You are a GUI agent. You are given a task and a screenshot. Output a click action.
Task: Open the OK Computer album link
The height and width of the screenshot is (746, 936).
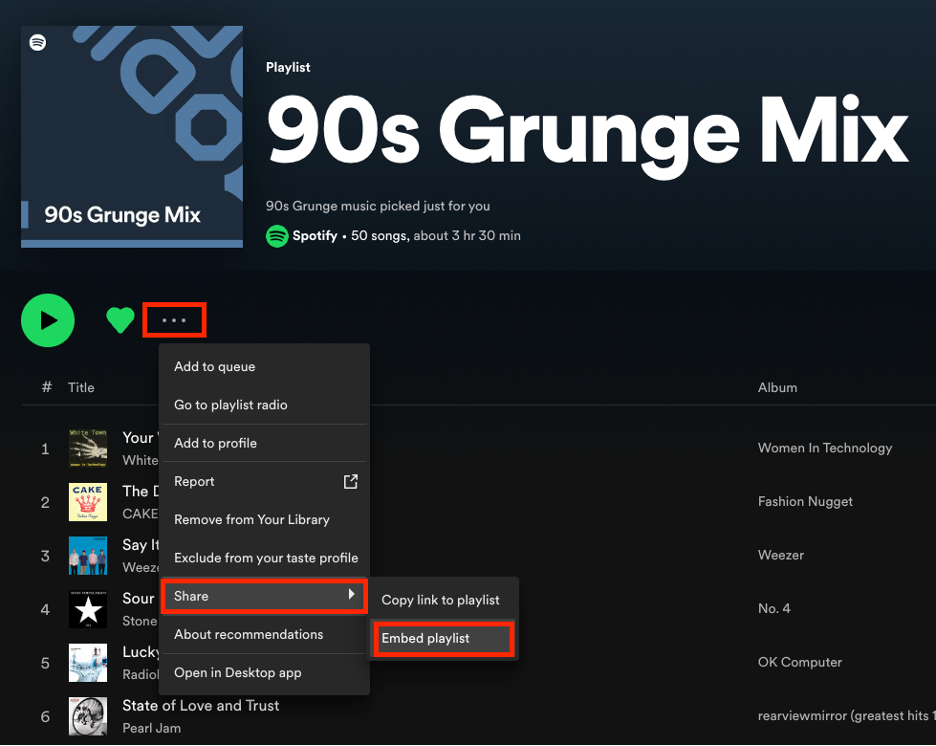click(799, 662)
